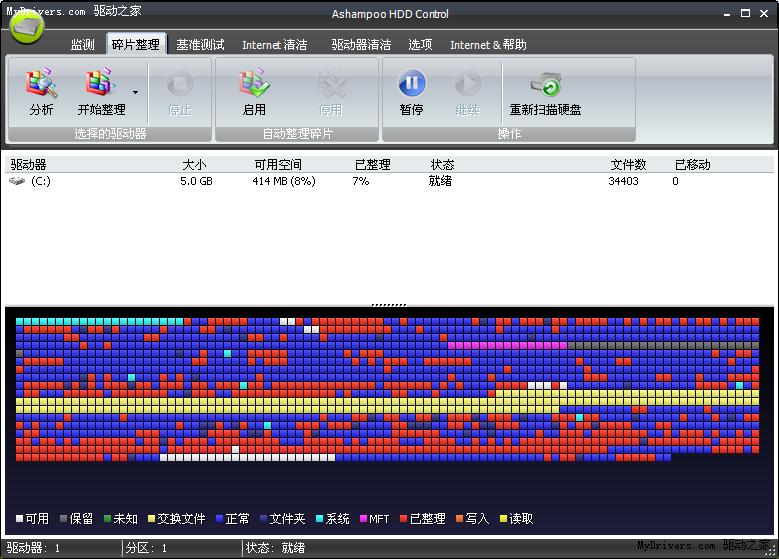Open the Internet & 帮助 tab

(488, 45)
